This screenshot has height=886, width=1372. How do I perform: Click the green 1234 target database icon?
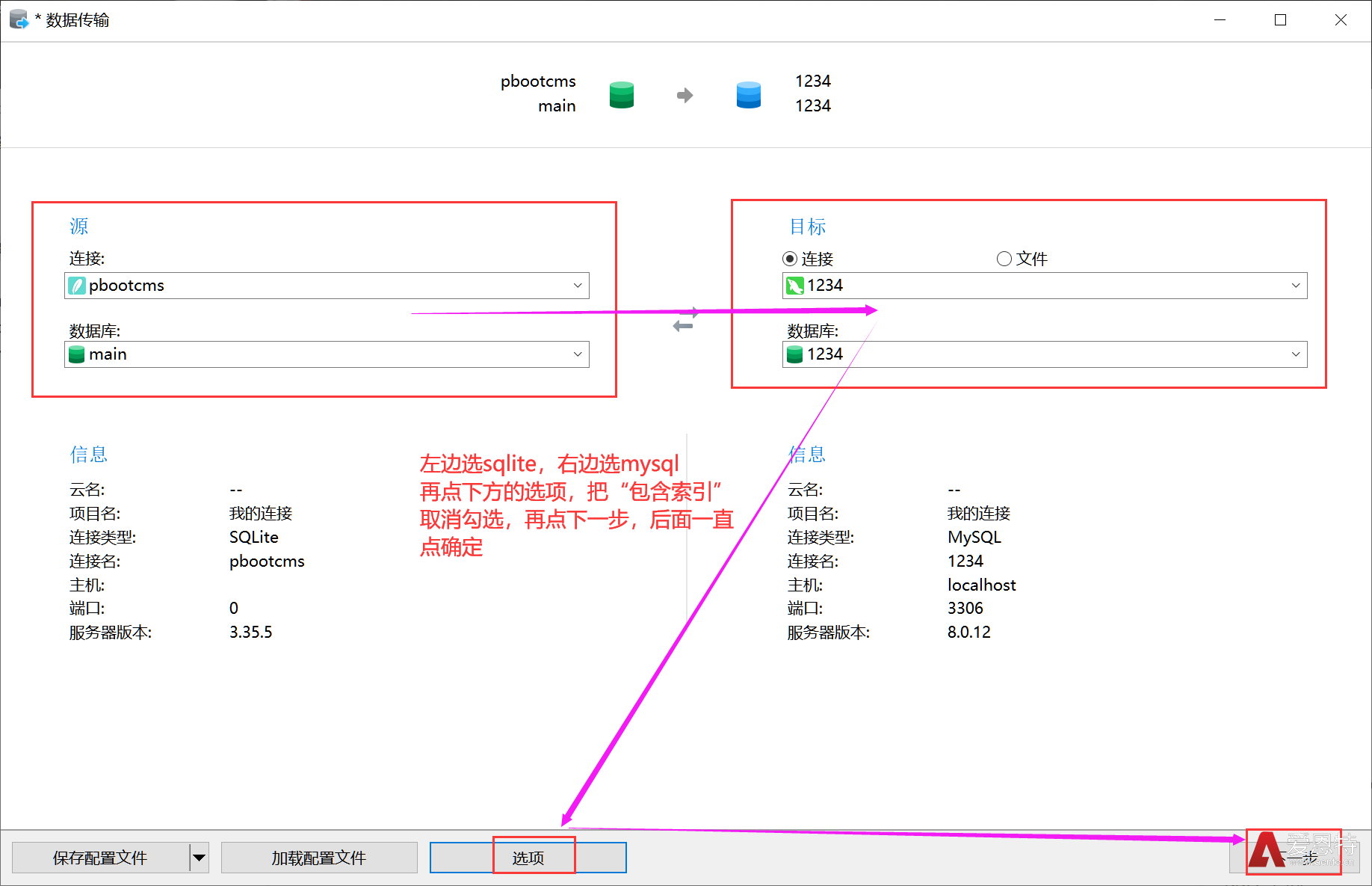pos(794,354)
